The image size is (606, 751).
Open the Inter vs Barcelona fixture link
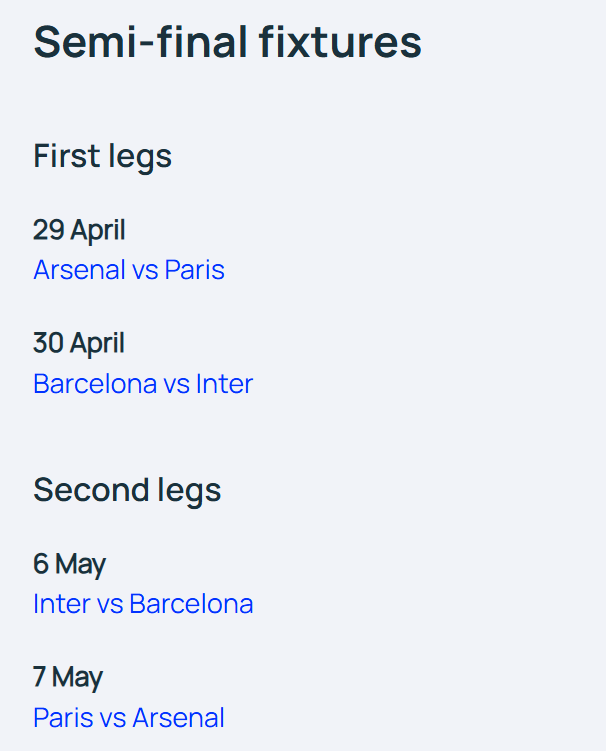[143, 603]
